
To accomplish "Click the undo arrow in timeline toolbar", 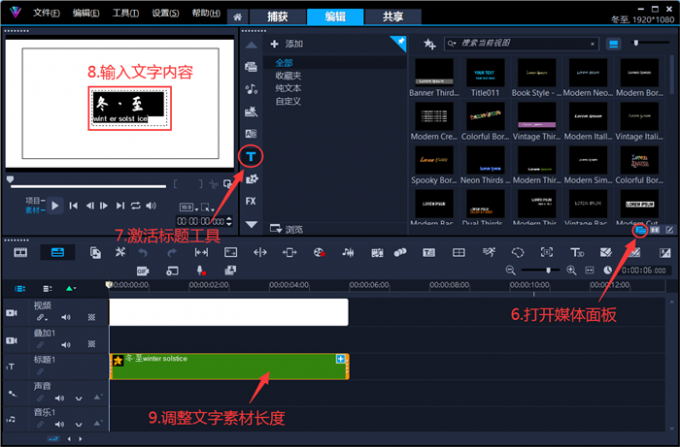I will click(143, 252).
